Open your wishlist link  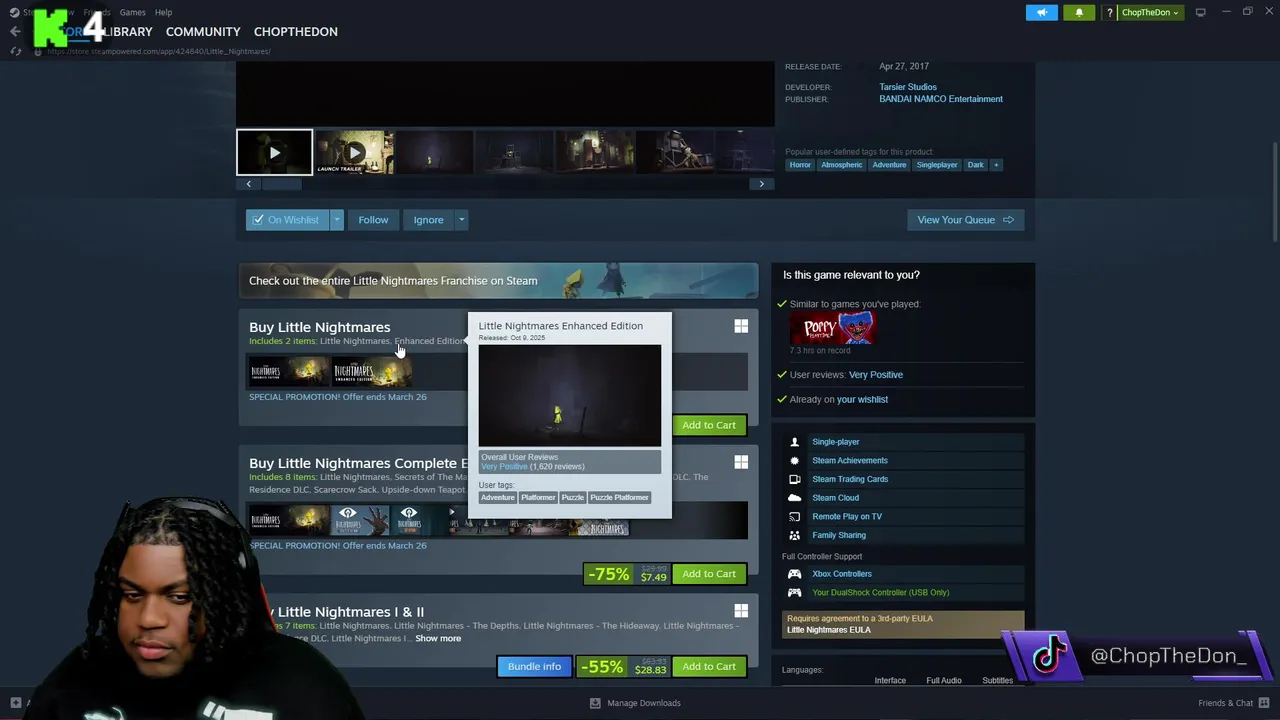pos(862,400)
